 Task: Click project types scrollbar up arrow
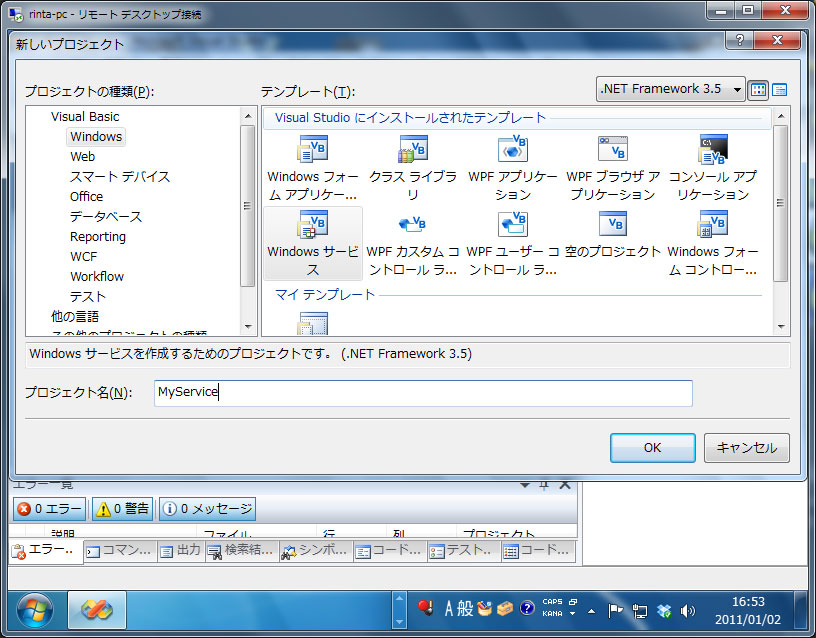point(248,116)
